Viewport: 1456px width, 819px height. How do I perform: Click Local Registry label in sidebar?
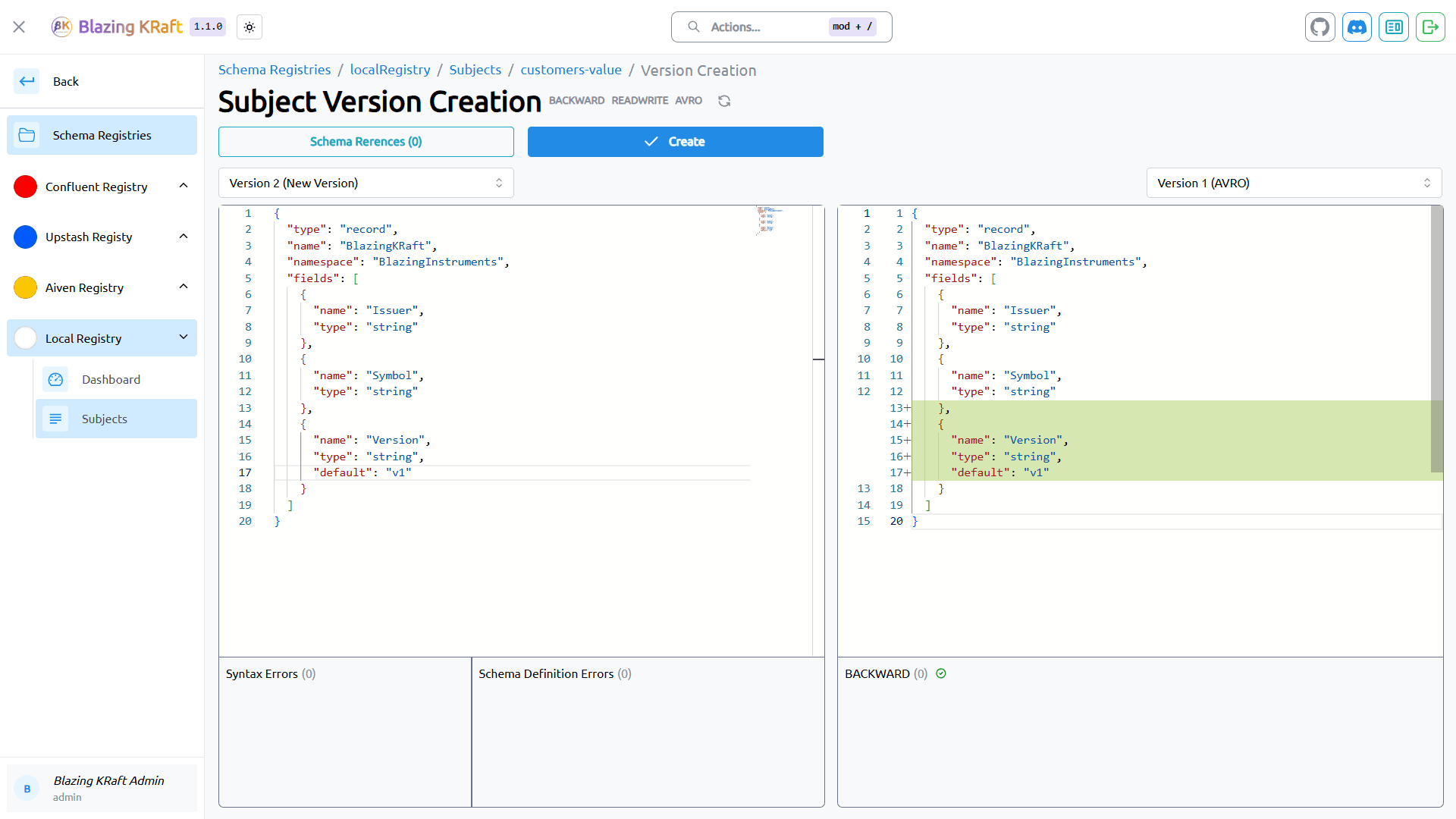click(83, 338)
